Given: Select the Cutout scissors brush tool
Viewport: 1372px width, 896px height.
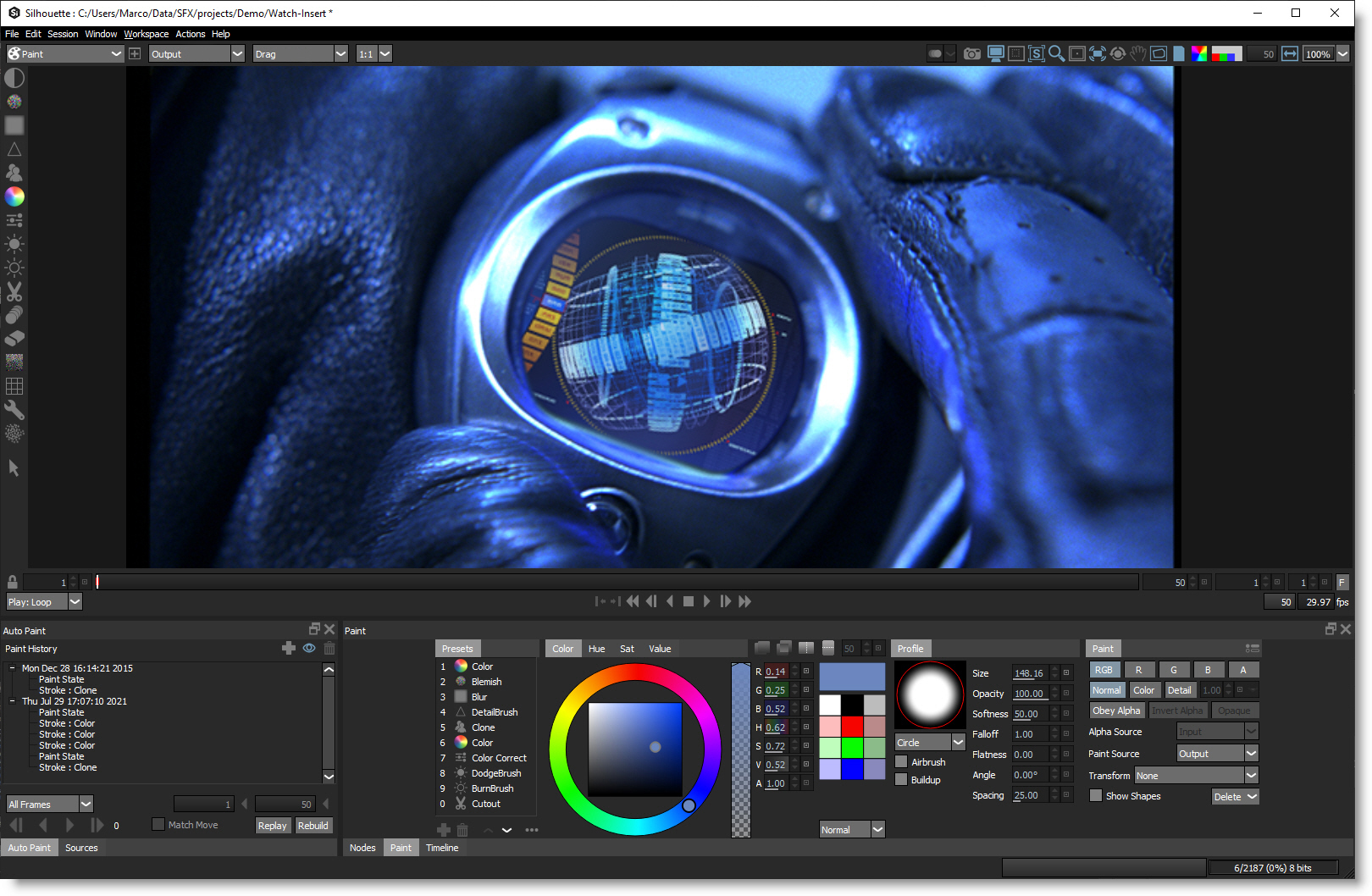Looking at the screenshot, I should [x=14, y=291].
